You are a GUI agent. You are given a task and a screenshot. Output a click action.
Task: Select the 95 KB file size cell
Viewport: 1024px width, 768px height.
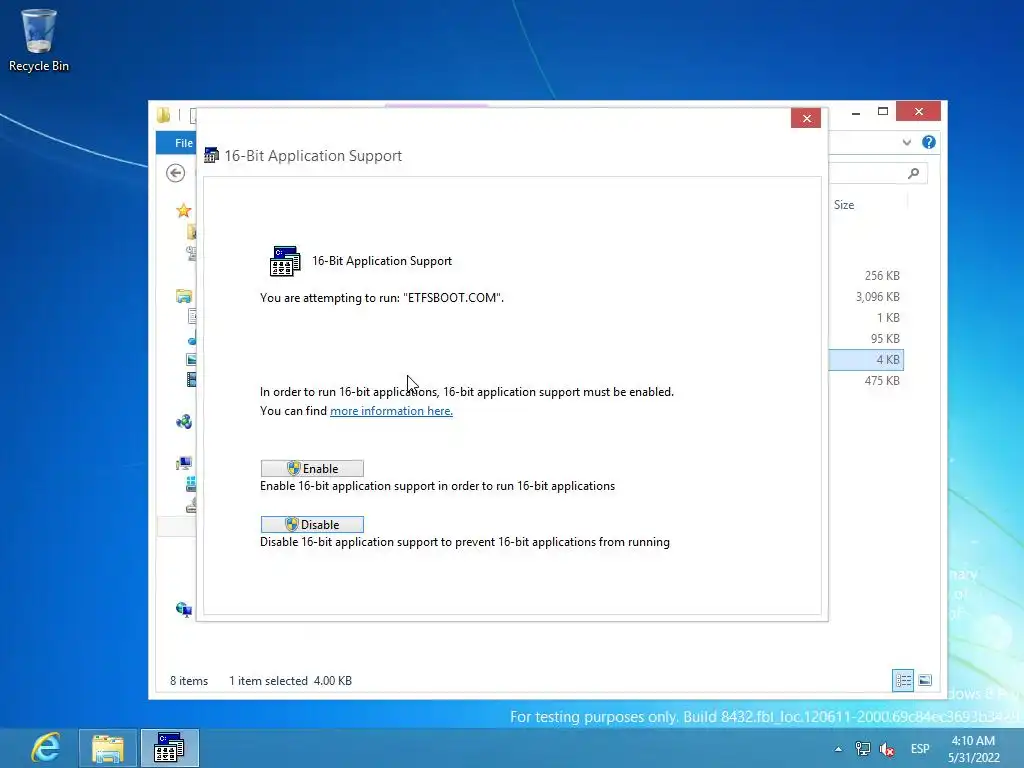point(885,338)
